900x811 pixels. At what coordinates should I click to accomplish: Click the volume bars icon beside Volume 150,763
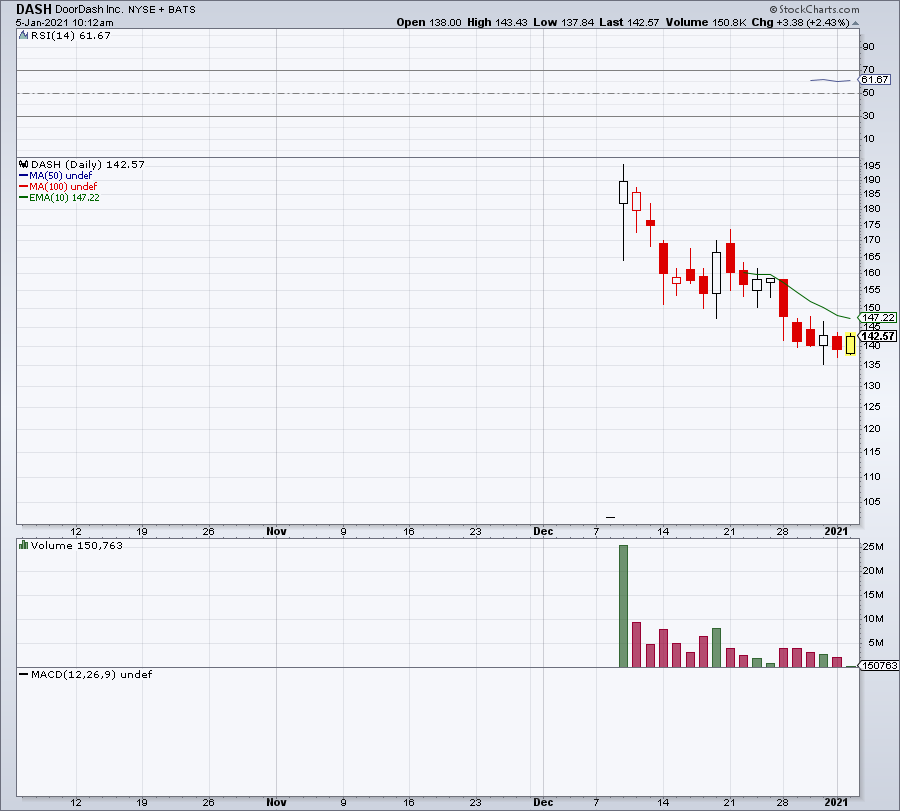point(24,545)
